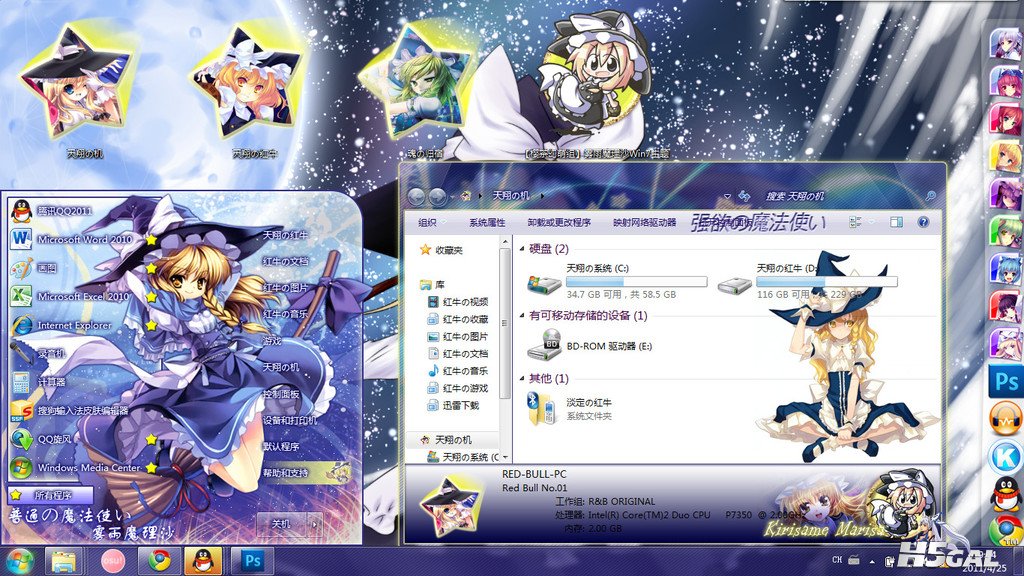Open the osu! taskbar icon
1024x576 pixels.
click(x=112, y=561)
